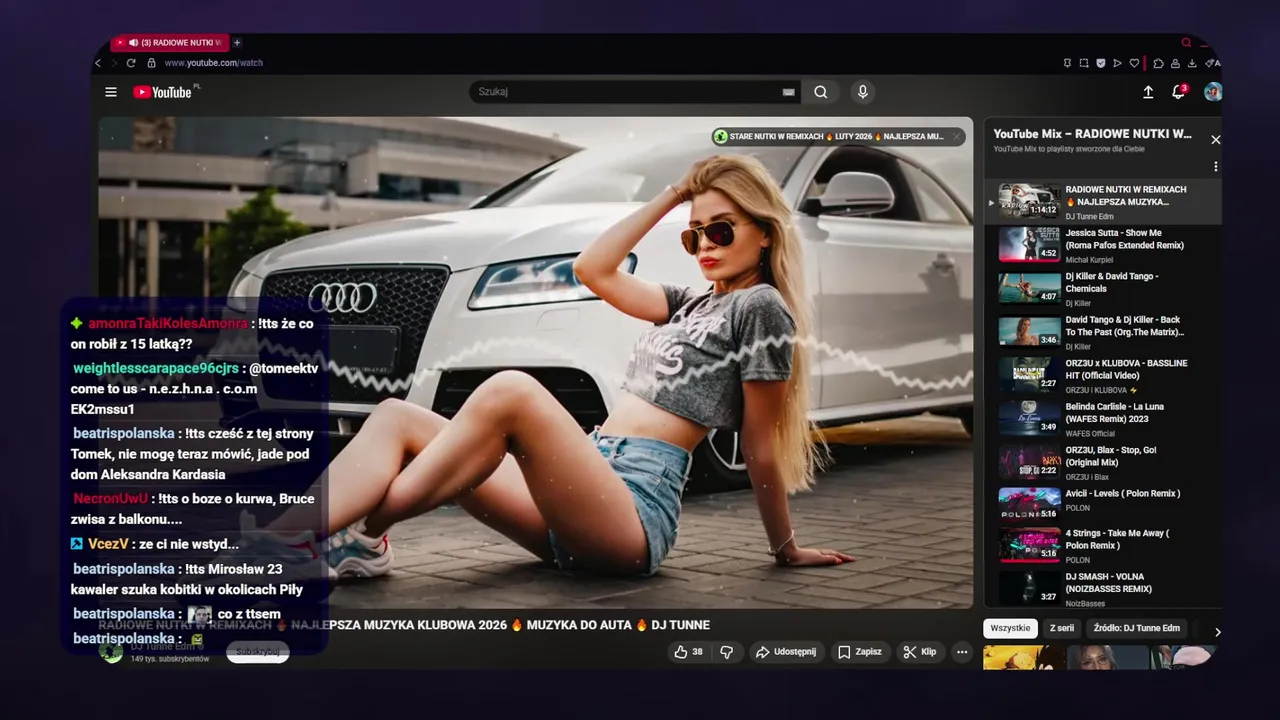Play Avicii - Levels (Polon Remix)
Viewport: 1280px width, 720px height.
[1102, 504]
